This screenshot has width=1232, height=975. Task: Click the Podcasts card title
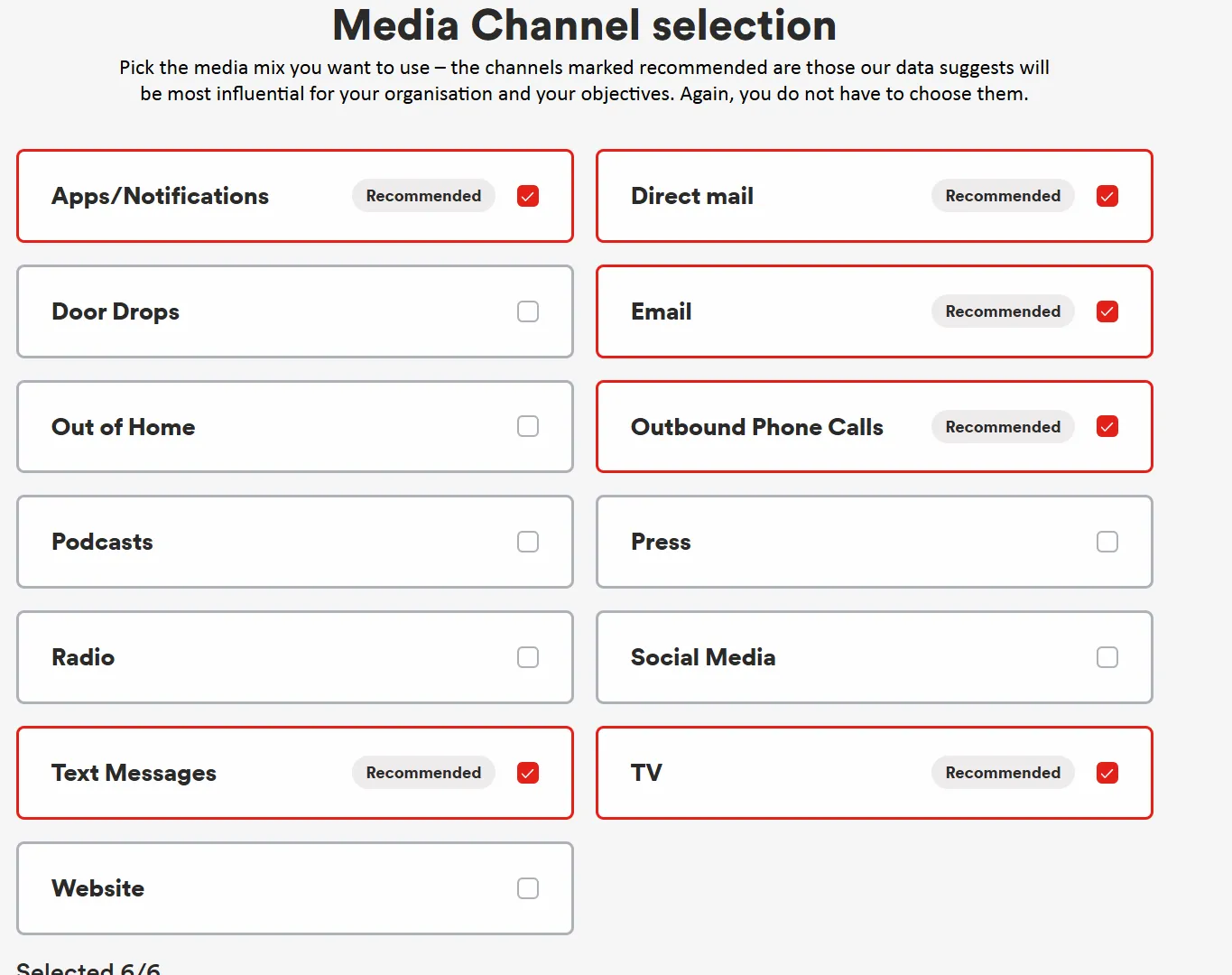(x=102, y=542)
